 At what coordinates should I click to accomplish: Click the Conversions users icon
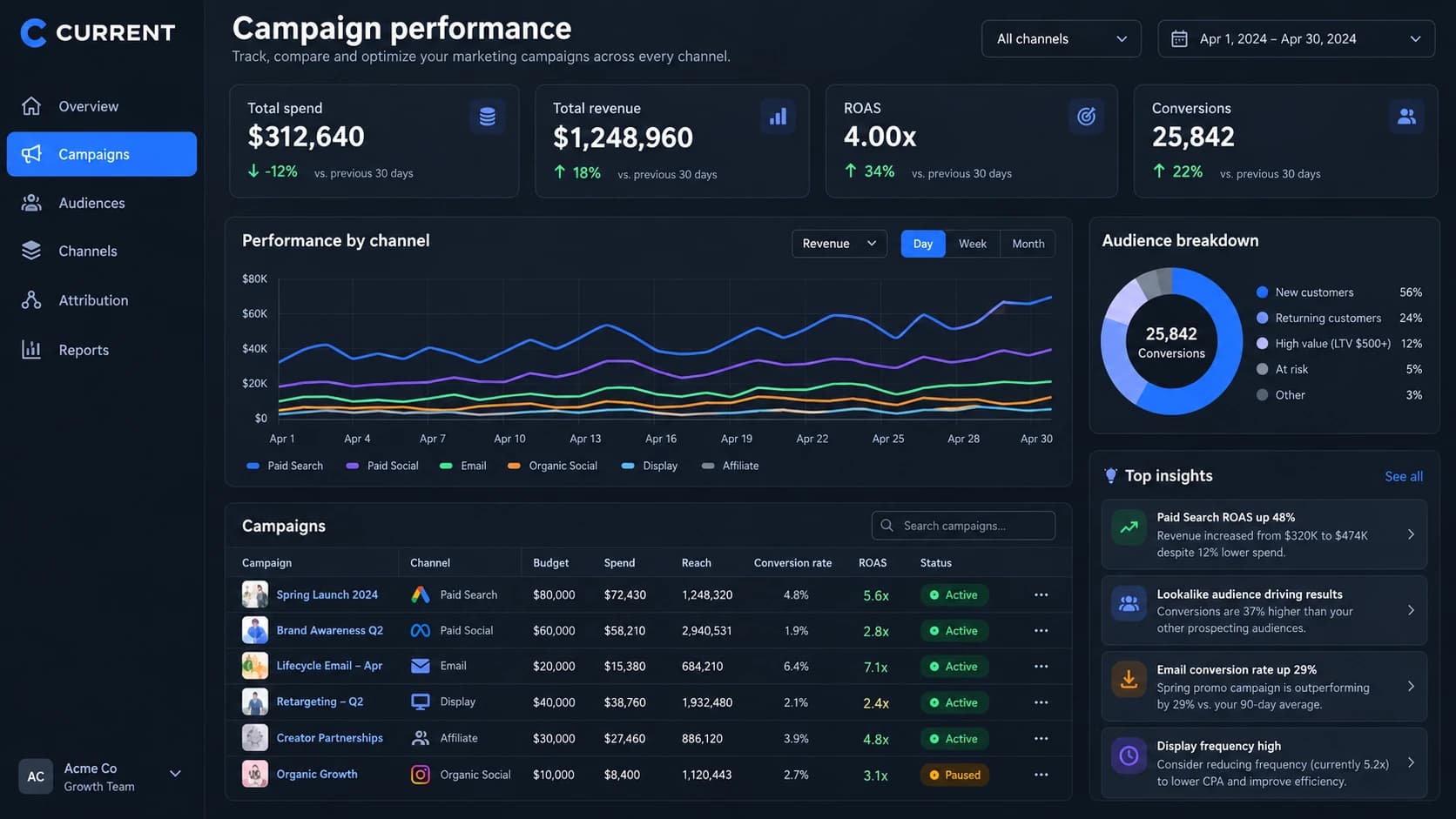[x=1406, y=117]
